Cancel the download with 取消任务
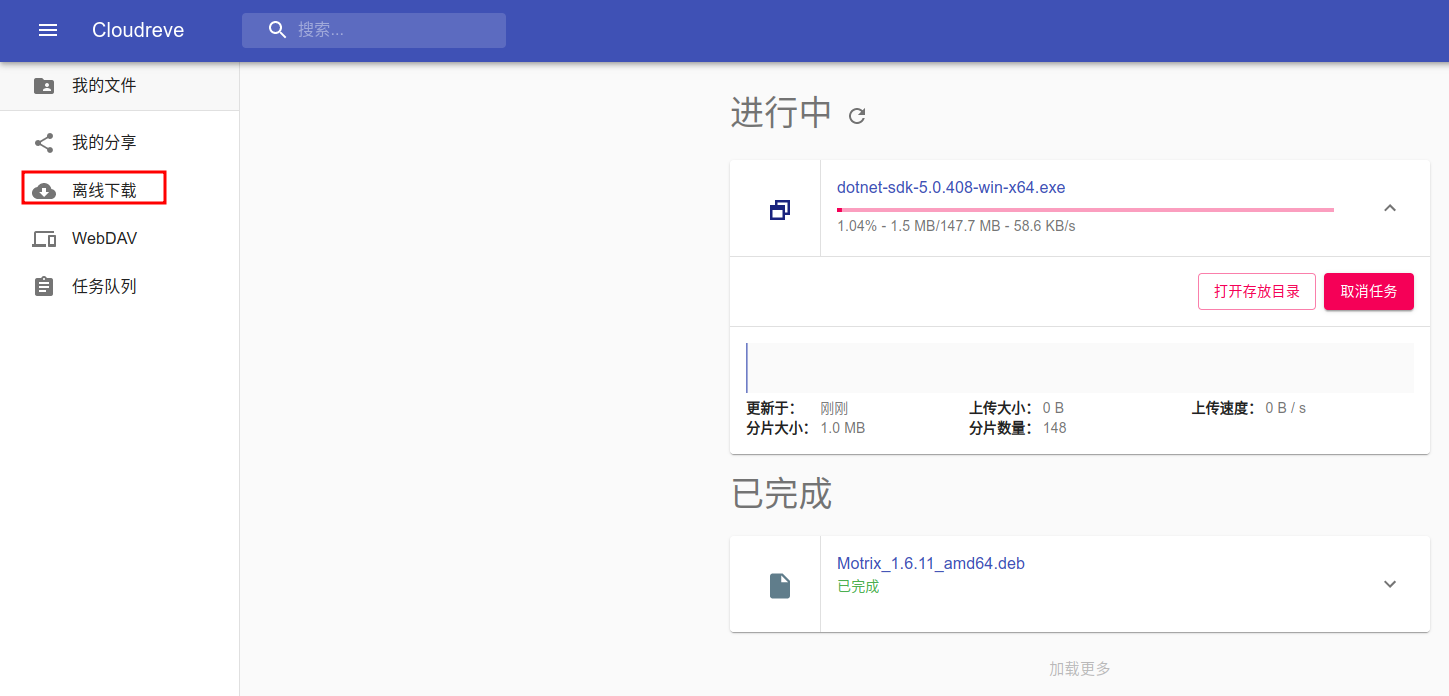1449x696 pixels. tap(1368, 292)
